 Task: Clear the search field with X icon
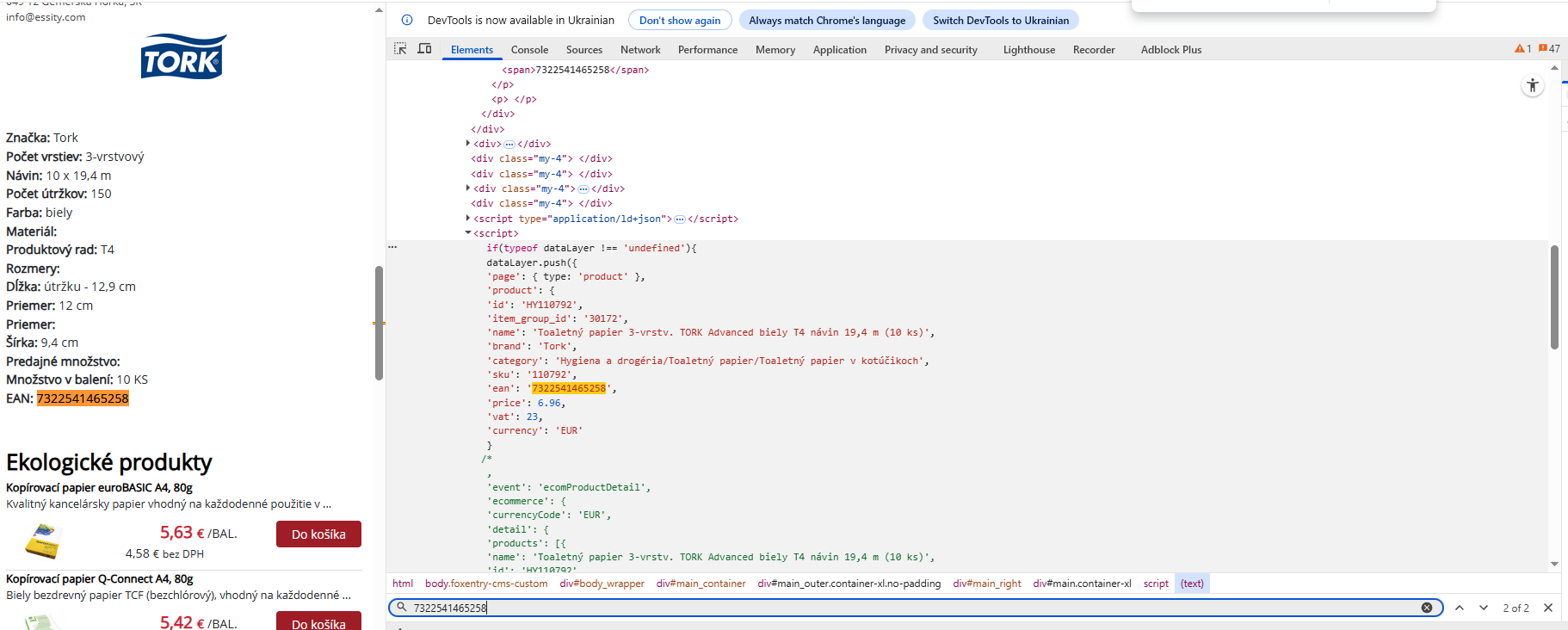coord(1427,608)
